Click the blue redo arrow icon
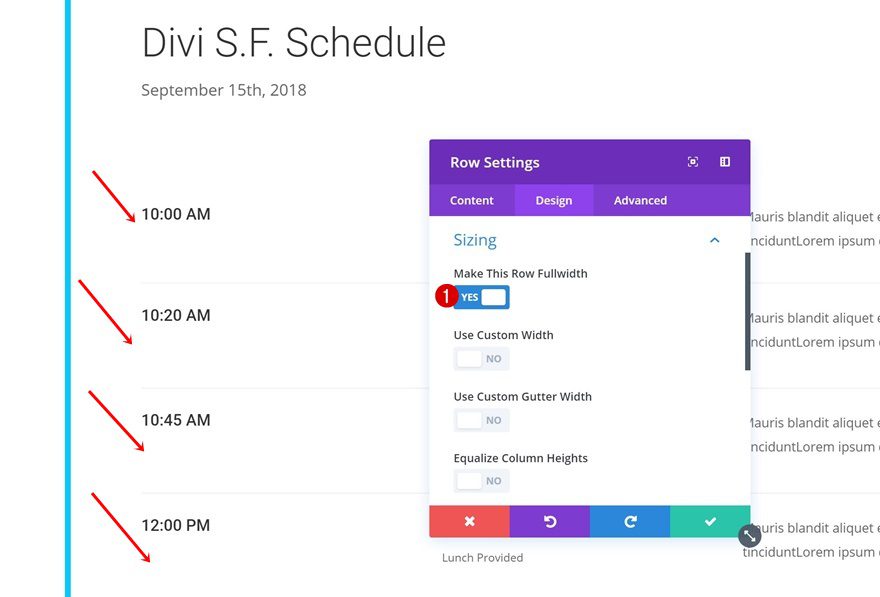The height and width of the screenshot is (597, 880). 629,521
